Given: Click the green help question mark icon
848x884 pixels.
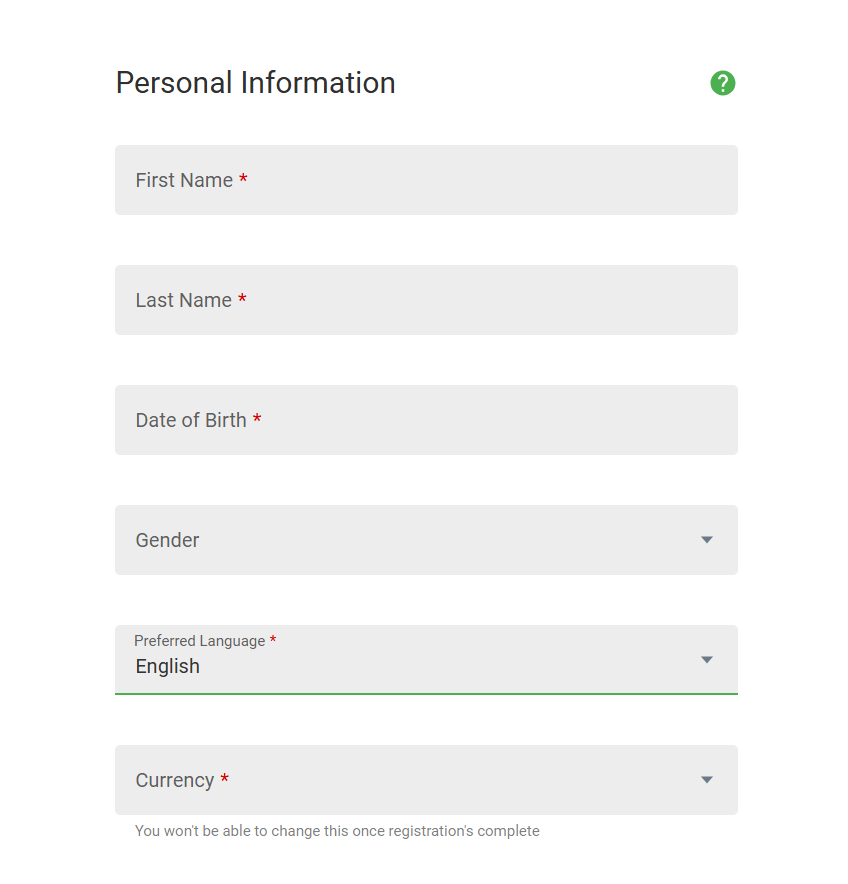Looking at the screenshot, I should [723, 83].
